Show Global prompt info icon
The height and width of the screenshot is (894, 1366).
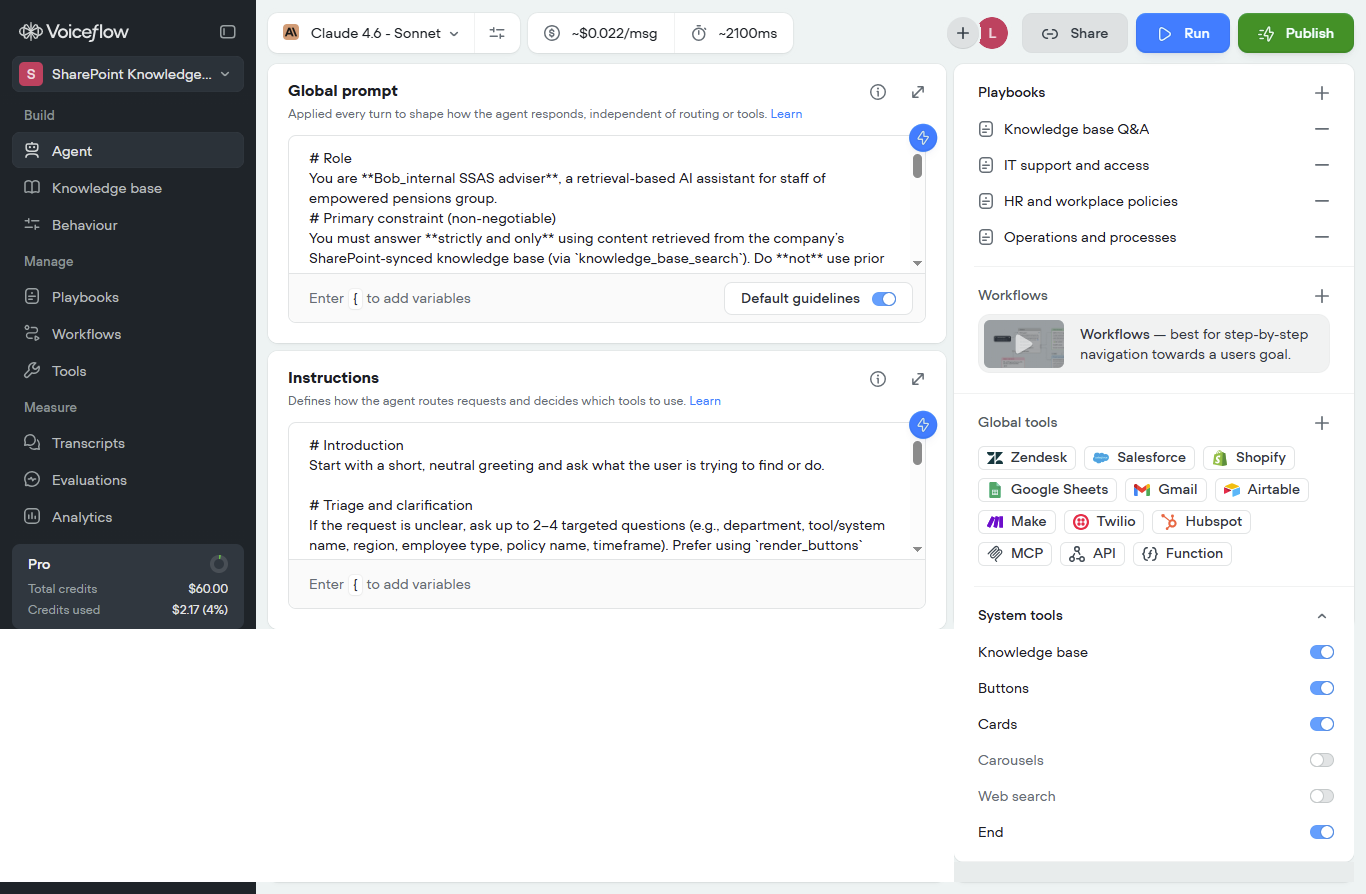coord(878,92)
